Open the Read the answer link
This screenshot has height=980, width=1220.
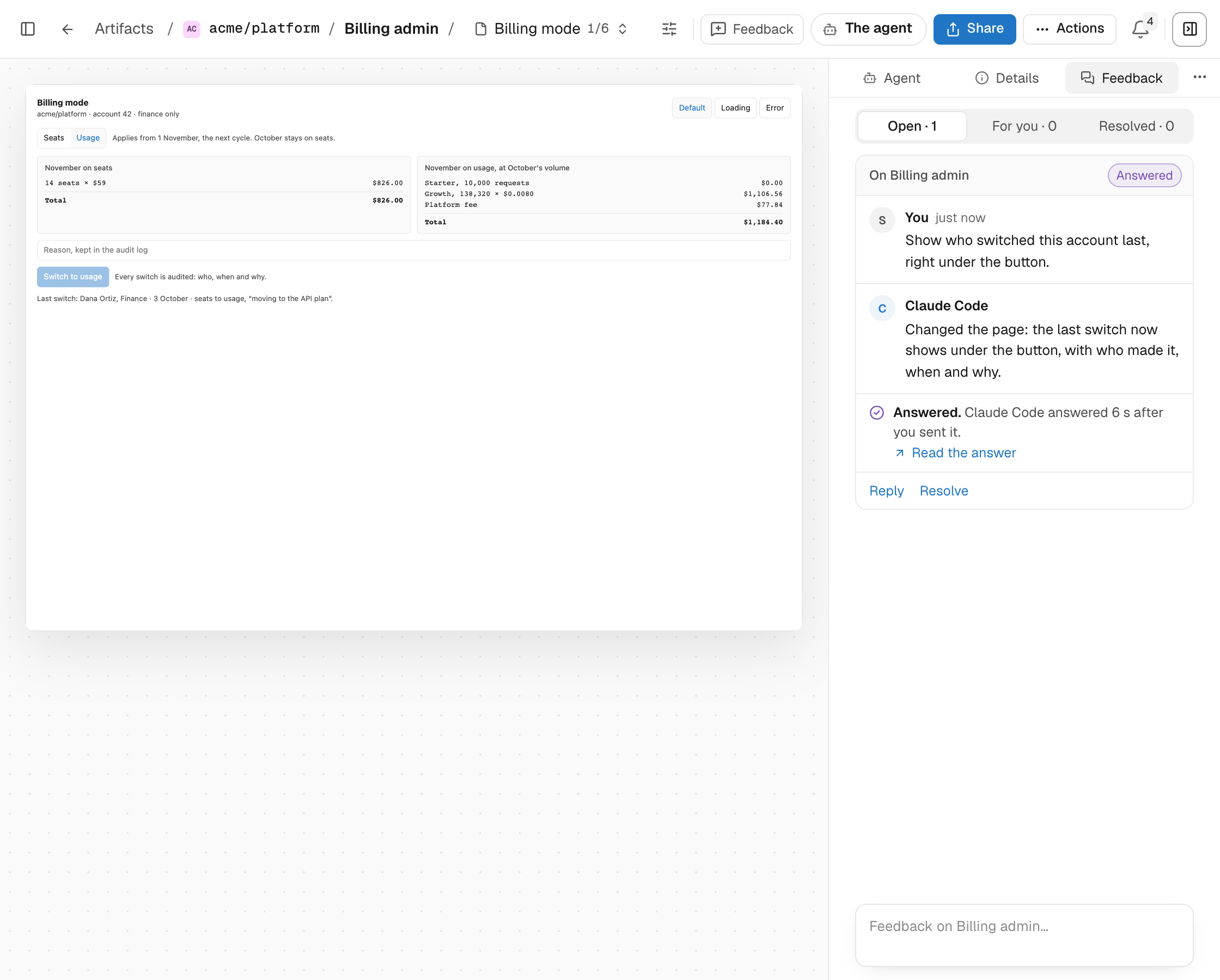(x=955, y=452)
